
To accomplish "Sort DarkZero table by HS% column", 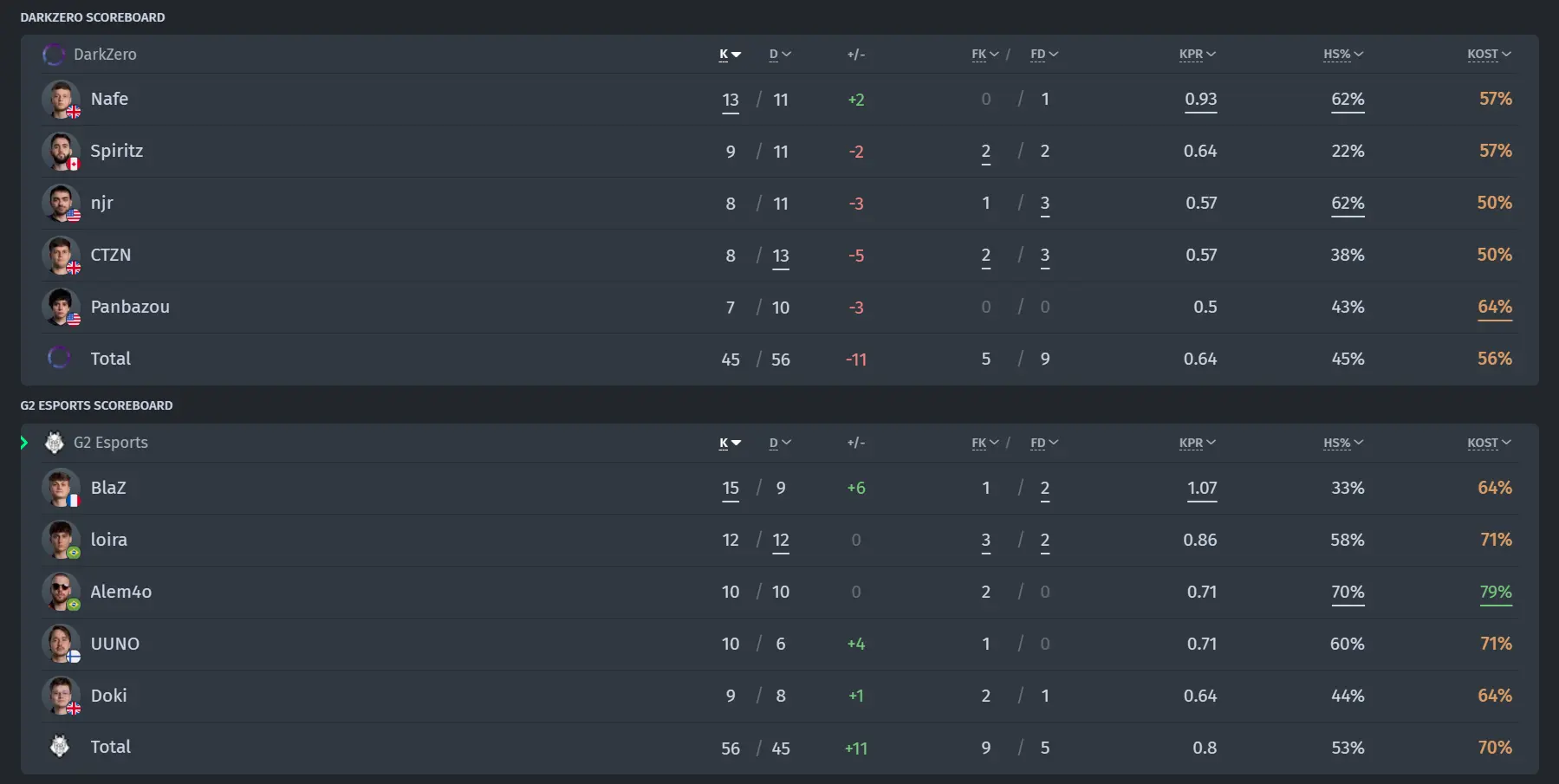I will [x=1343, y=54].
